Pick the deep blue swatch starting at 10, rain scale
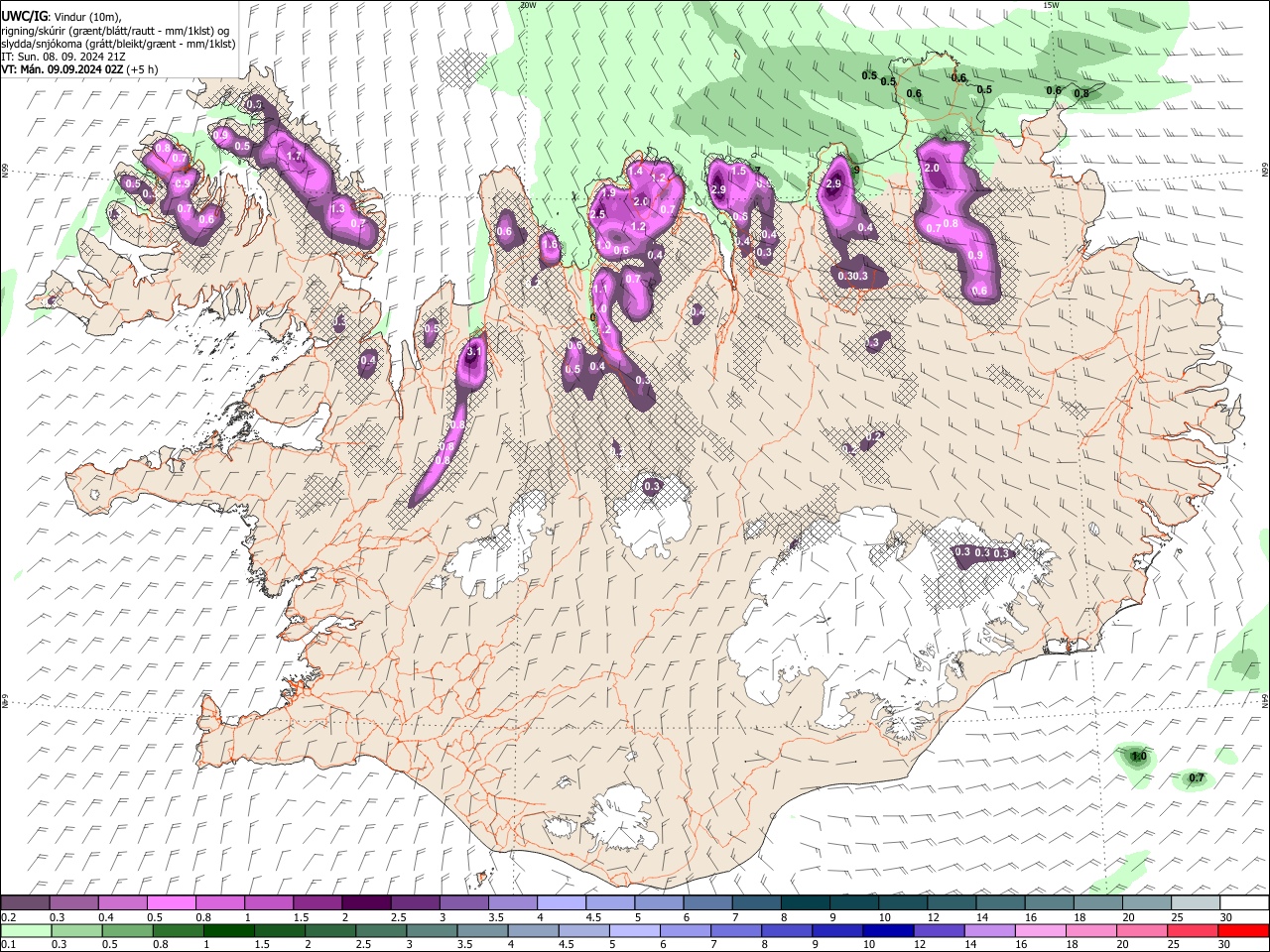Screen dimensions: 1270x952 pyautogui.click(x=888, y=930)
